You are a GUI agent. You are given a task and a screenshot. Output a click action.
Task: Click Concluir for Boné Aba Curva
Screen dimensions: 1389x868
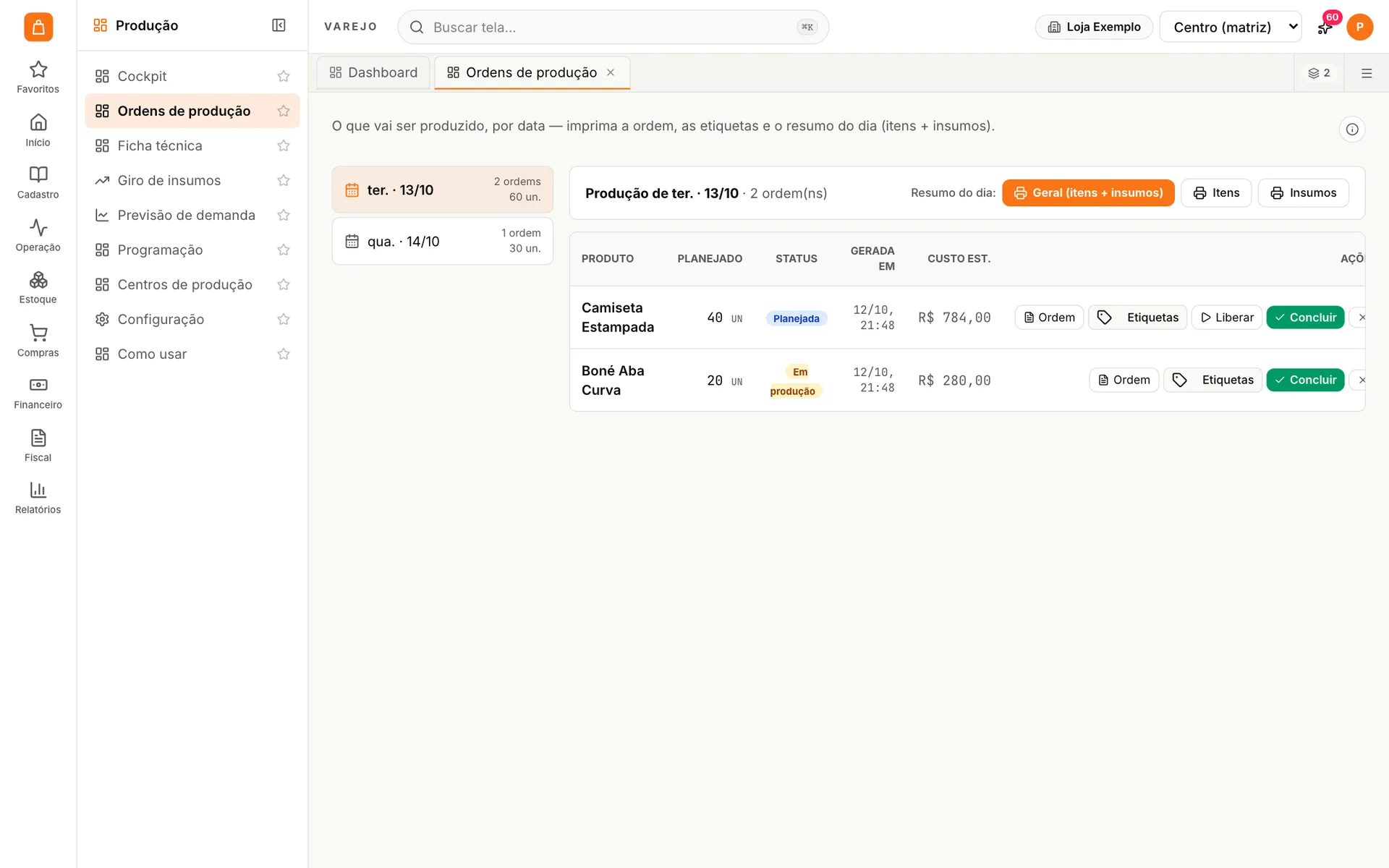[1305, 380]
